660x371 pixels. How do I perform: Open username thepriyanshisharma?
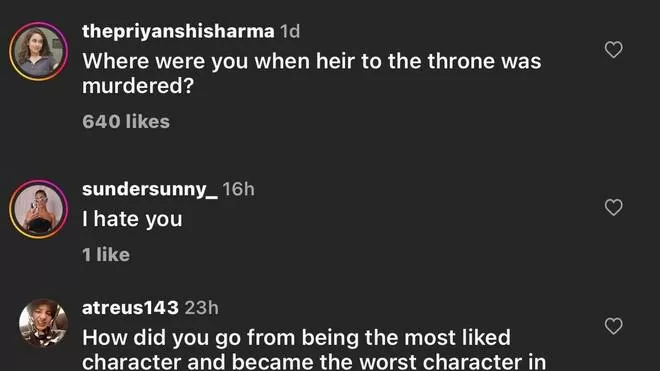click(x=178, y=32)
